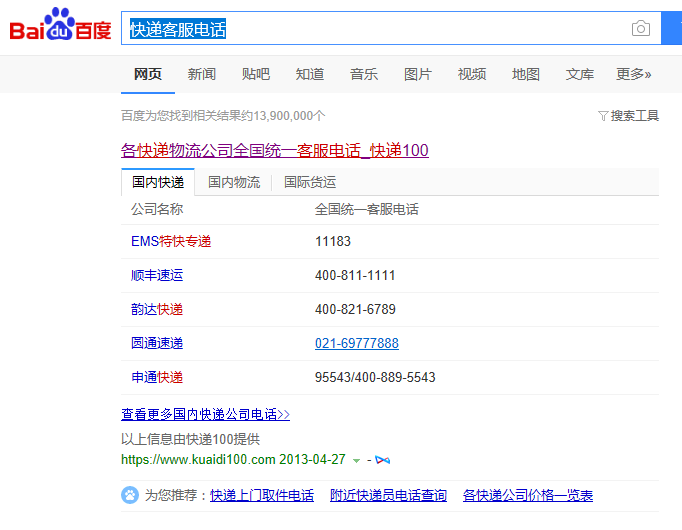The width and height of the screenshot is (682, 530).
Task: Click the 021-69777888 phone number link
Action: coord(356,343)
